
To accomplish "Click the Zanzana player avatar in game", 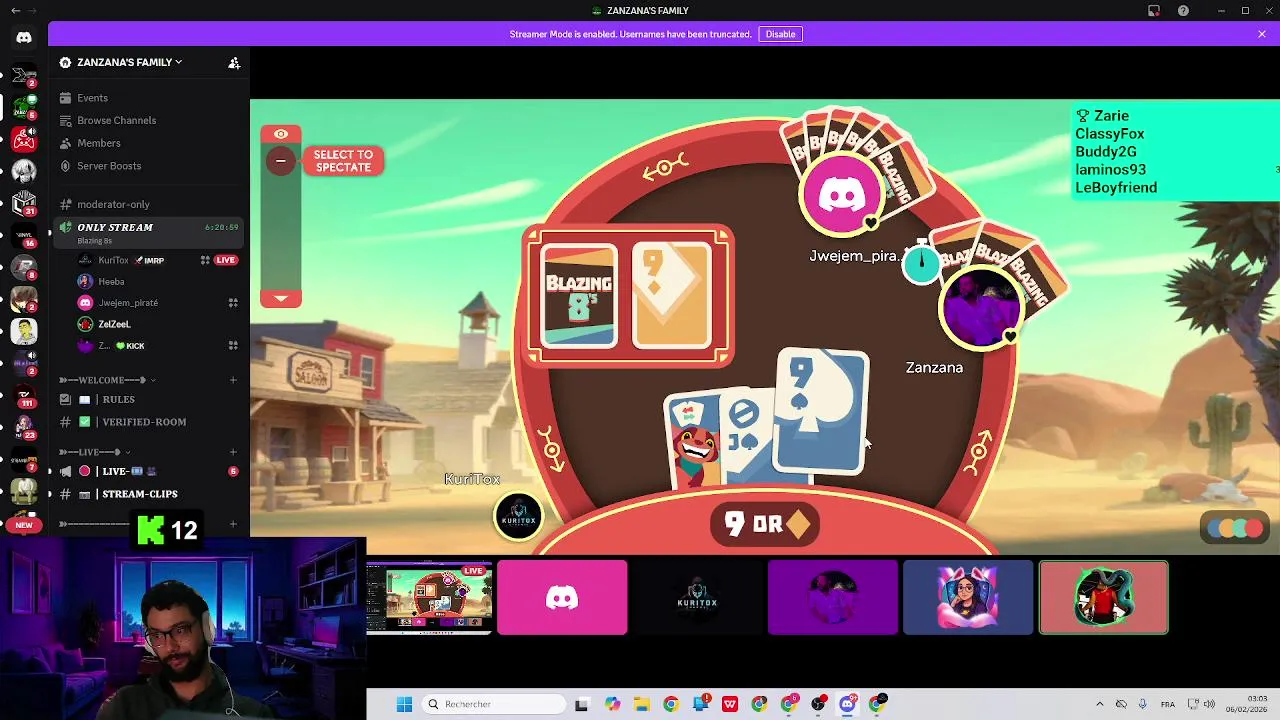I will [x=980, y=307].
